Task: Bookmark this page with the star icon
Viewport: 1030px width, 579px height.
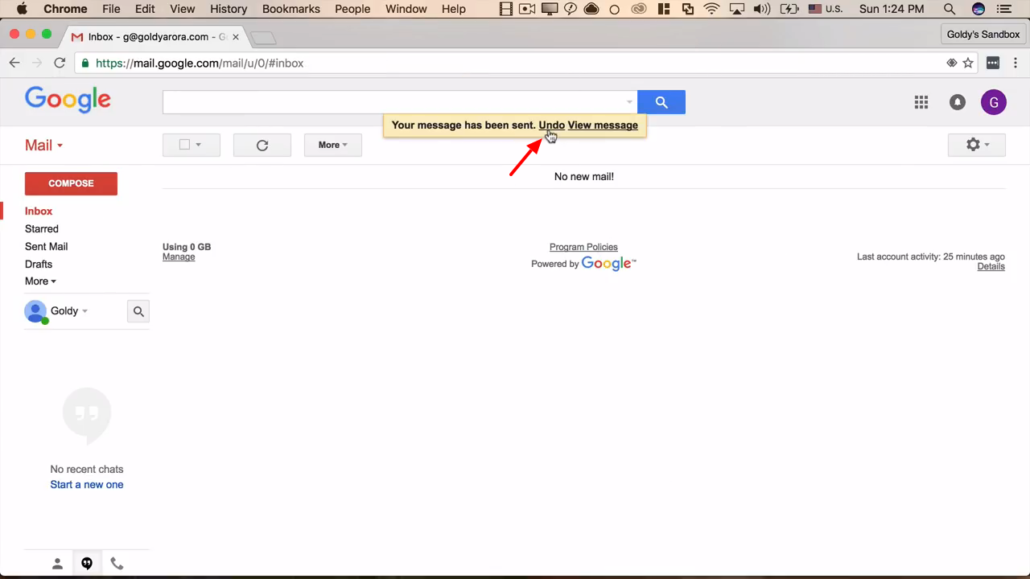Action: pos(968,63)
